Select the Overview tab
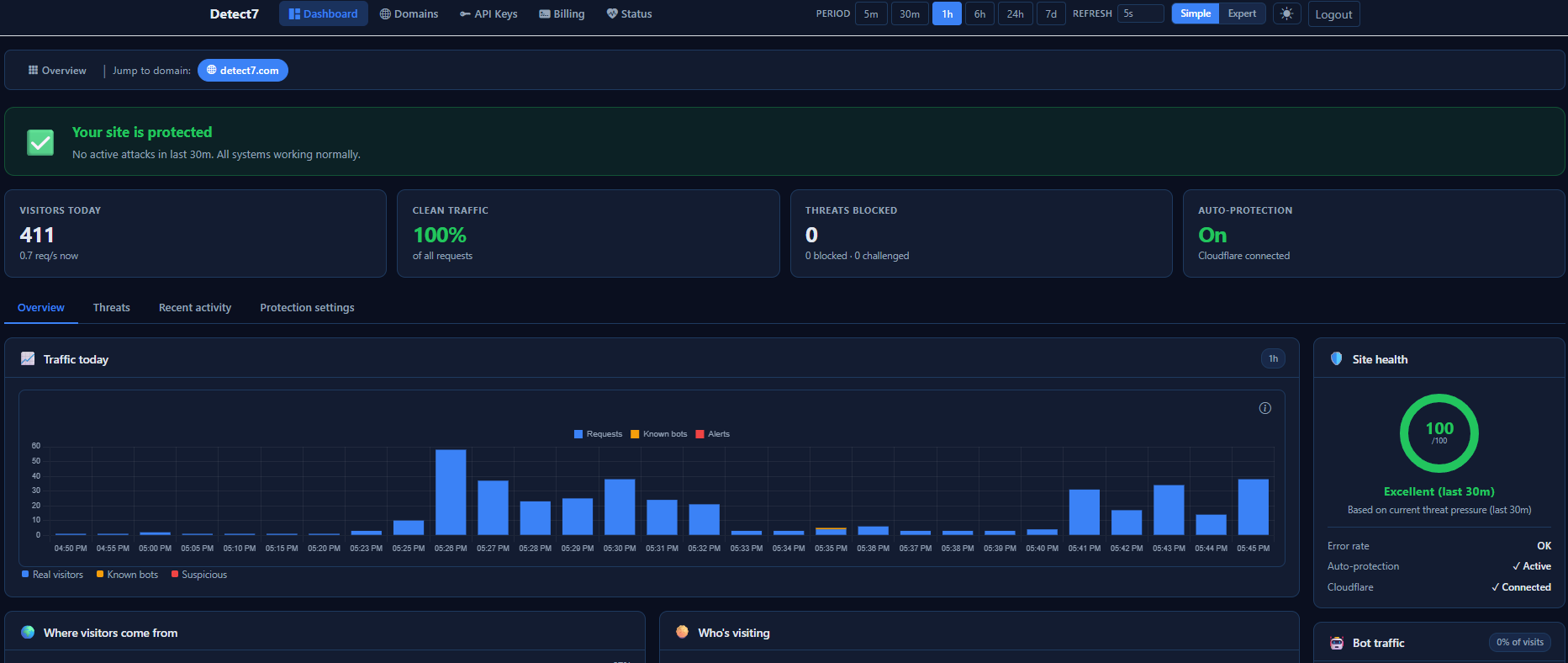The width and height of the screenshot is (1568, 663). [41, 308]
